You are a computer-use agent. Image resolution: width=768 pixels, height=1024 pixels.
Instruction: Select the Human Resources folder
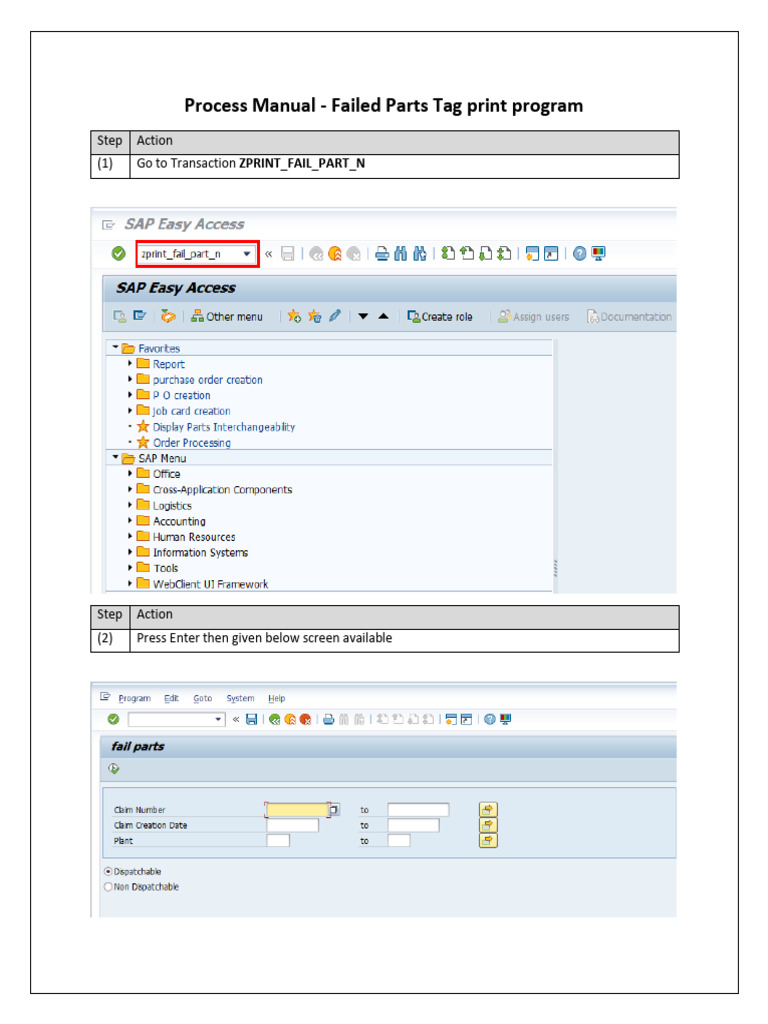(194, 537)
